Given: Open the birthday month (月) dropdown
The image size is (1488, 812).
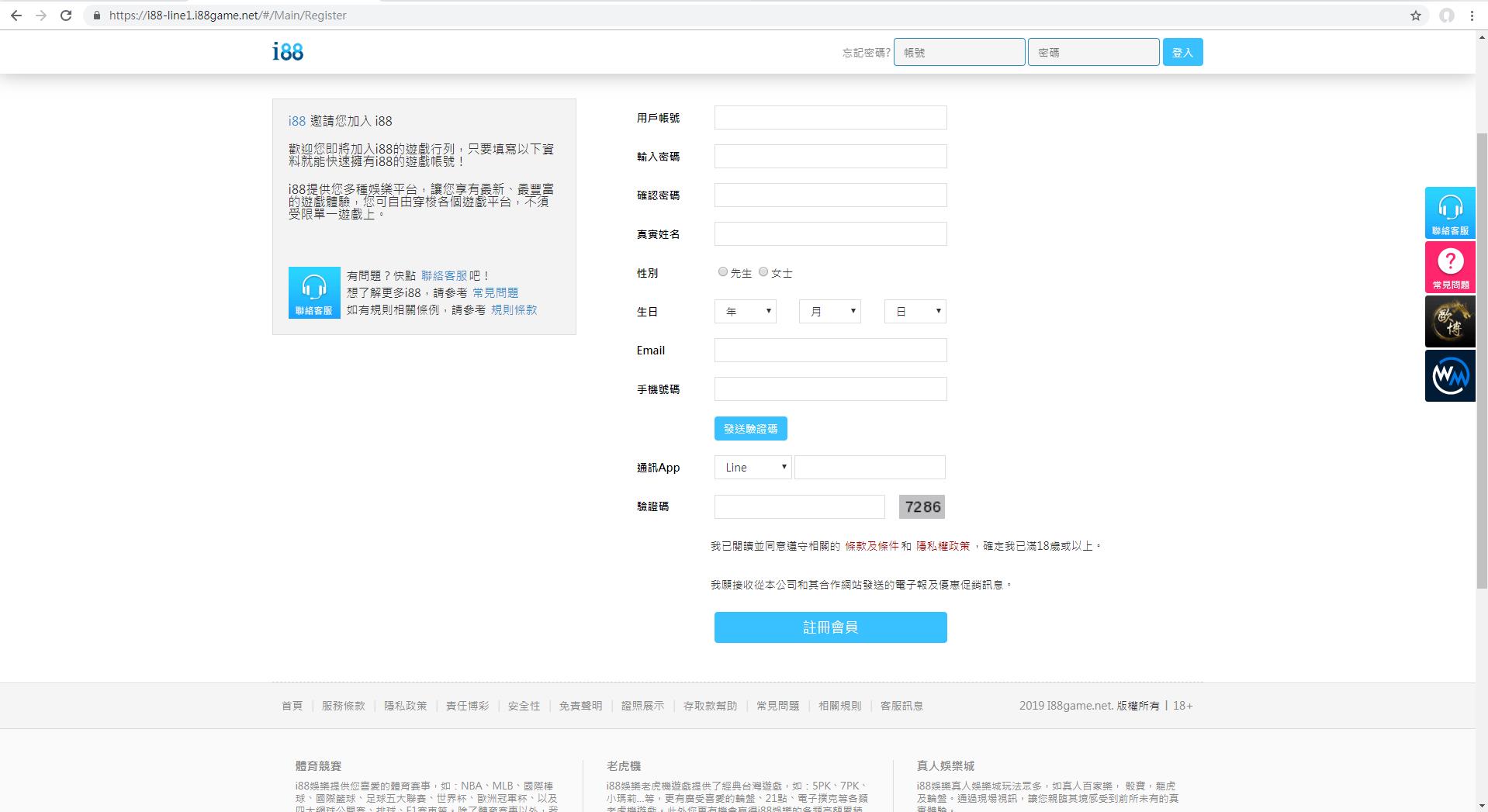Looking at the screenshot, I should [829, 312].
